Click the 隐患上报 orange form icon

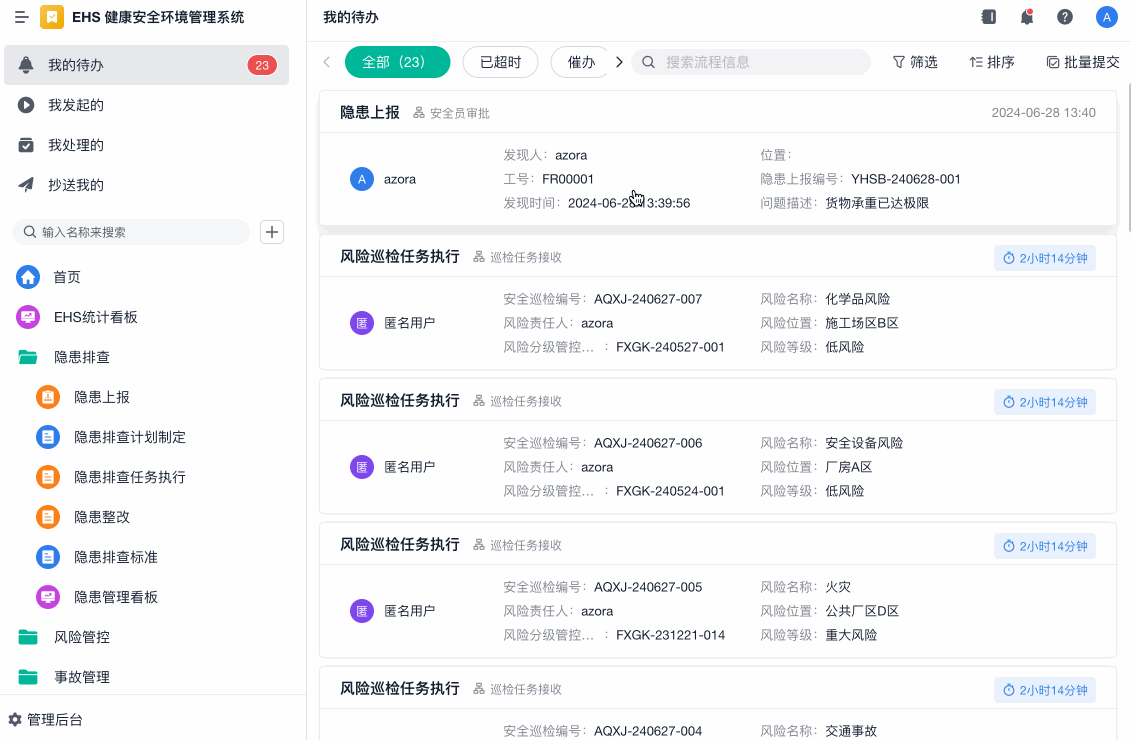(48, 397)
